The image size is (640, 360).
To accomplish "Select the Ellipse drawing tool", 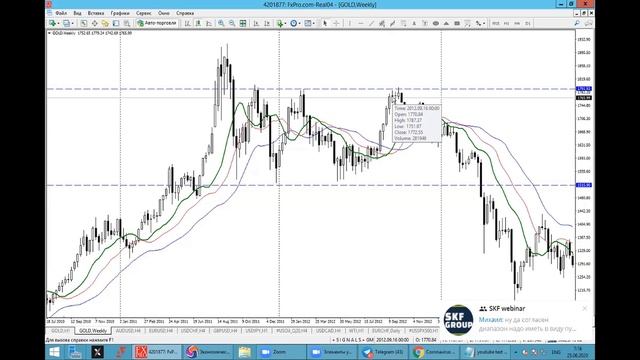I will (436, 23).
